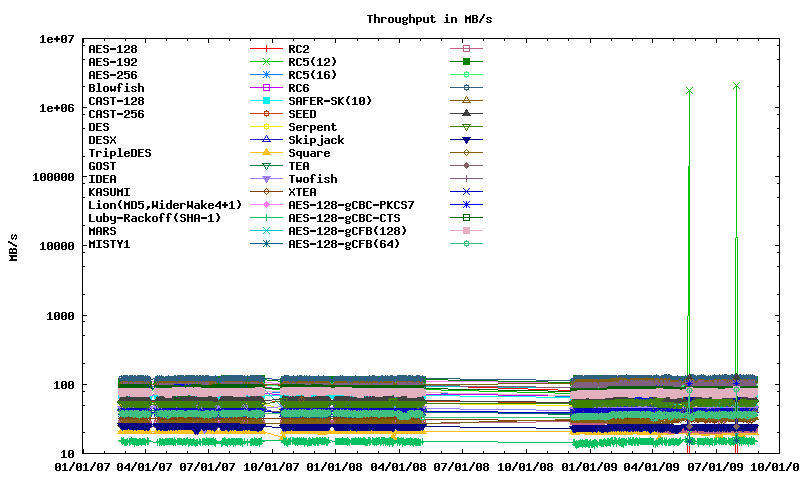Click the KASUMI legend label
Viewport: 800px width, 480px height.
coord(109,191)
